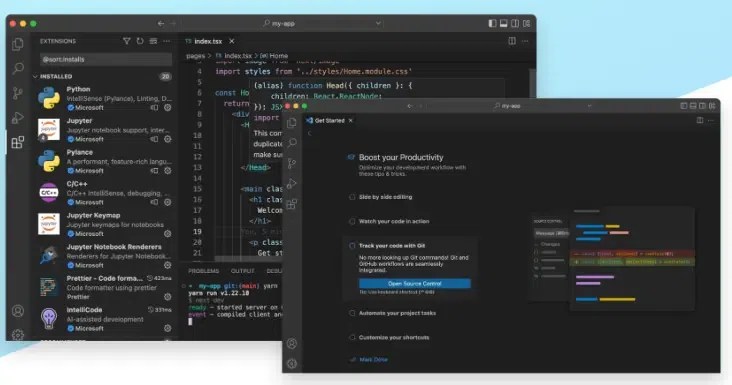
Task: Check off Track your code with Git
Action: tap(352, 245)
